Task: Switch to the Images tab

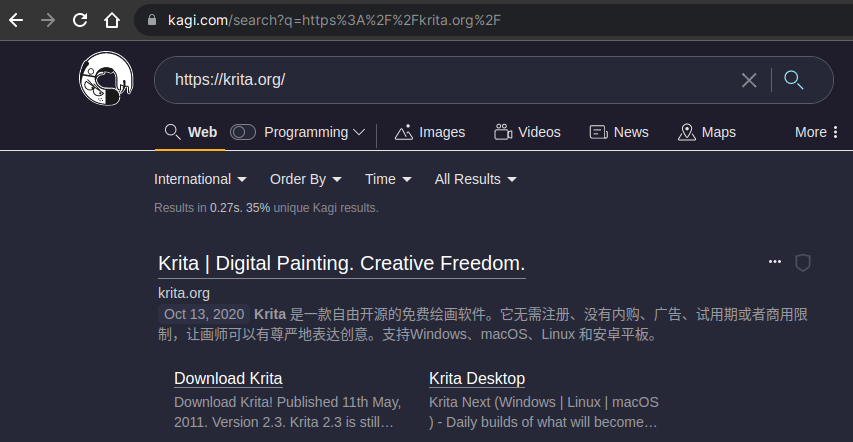Action: coord(431,132)
